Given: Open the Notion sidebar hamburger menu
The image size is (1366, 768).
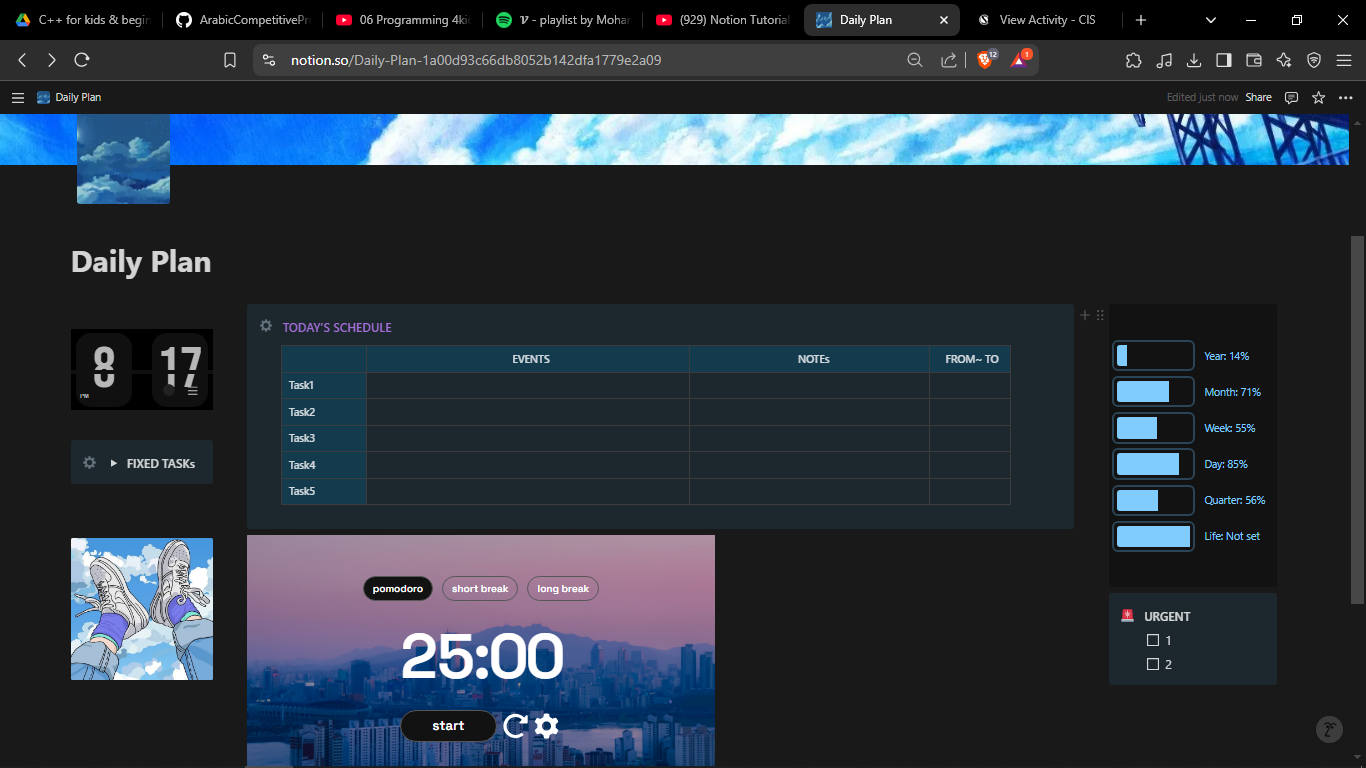Looking at the screenshot, I should [x=17, y=97].
